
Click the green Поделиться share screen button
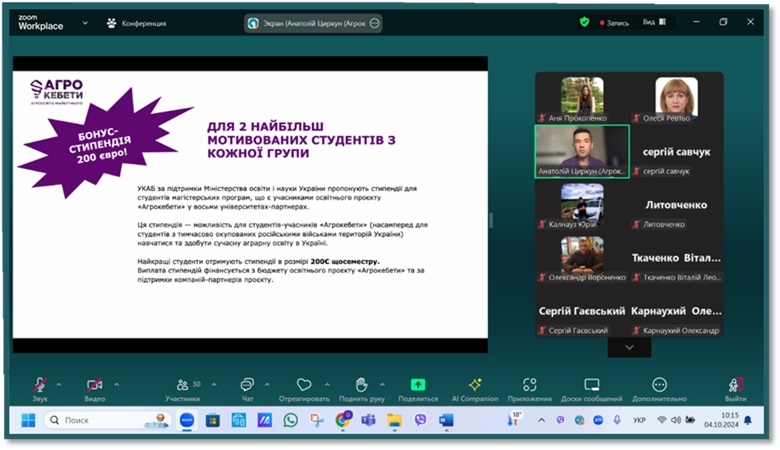coord(418,389)
